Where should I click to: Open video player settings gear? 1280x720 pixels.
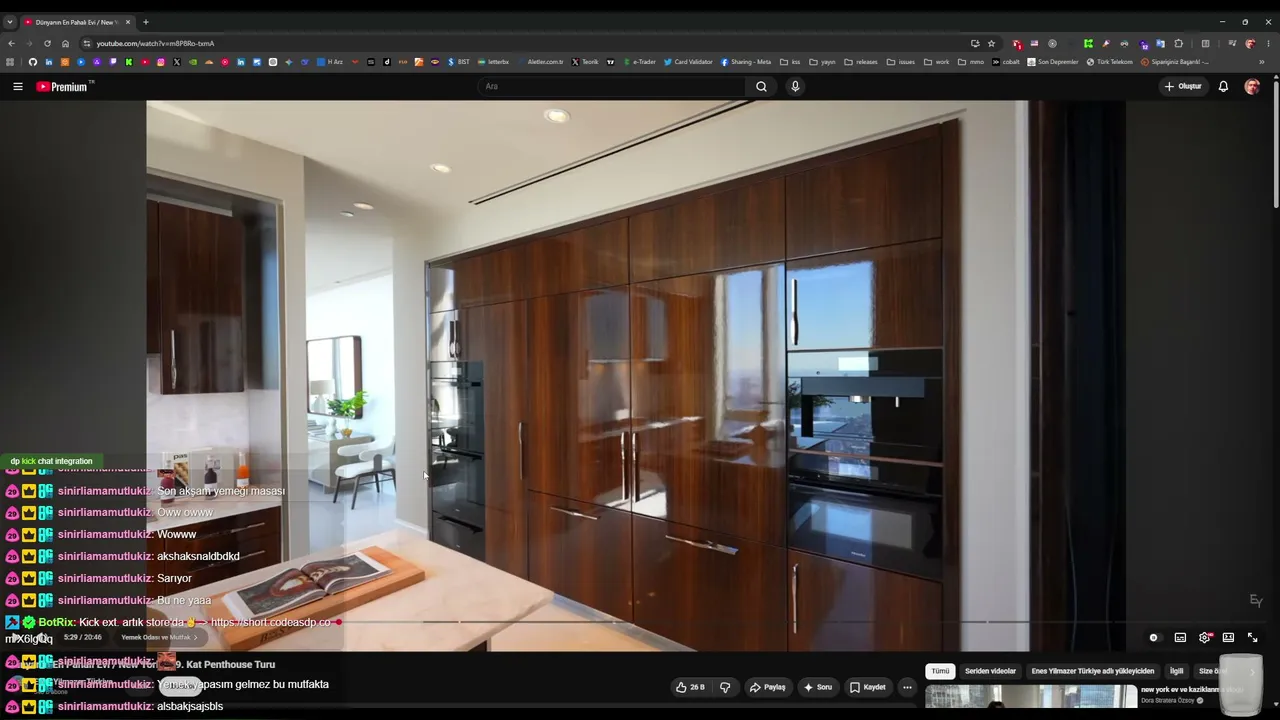1205,637
